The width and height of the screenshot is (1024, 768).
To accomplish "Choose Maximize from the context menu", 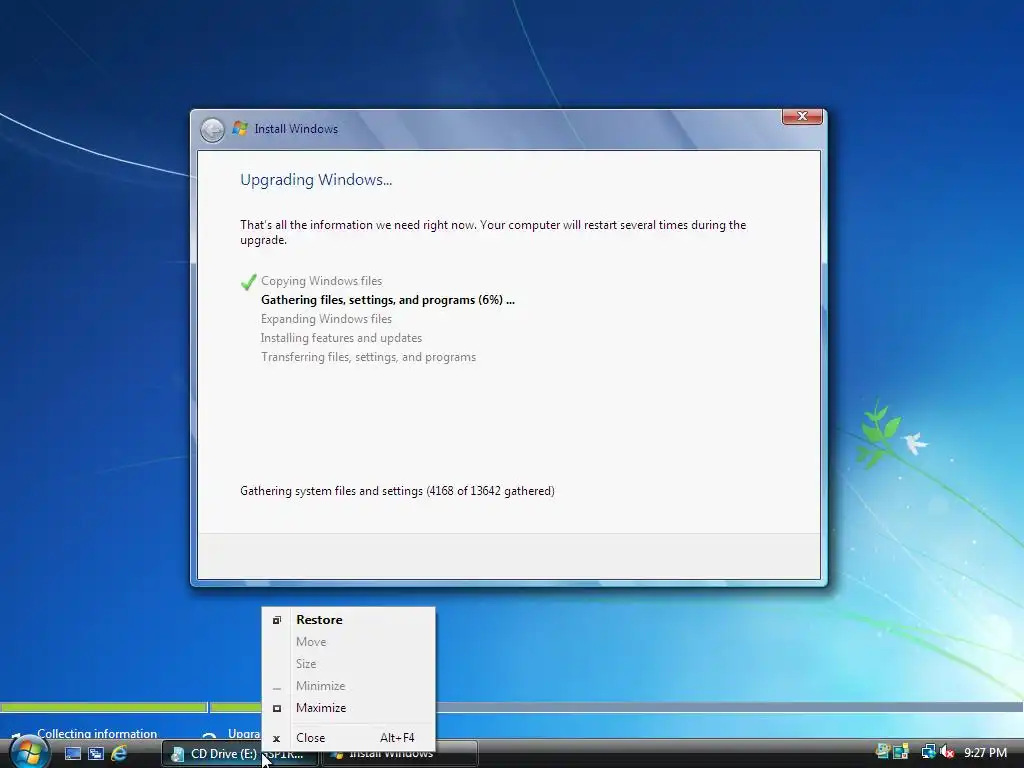I will tap(348, 708).
